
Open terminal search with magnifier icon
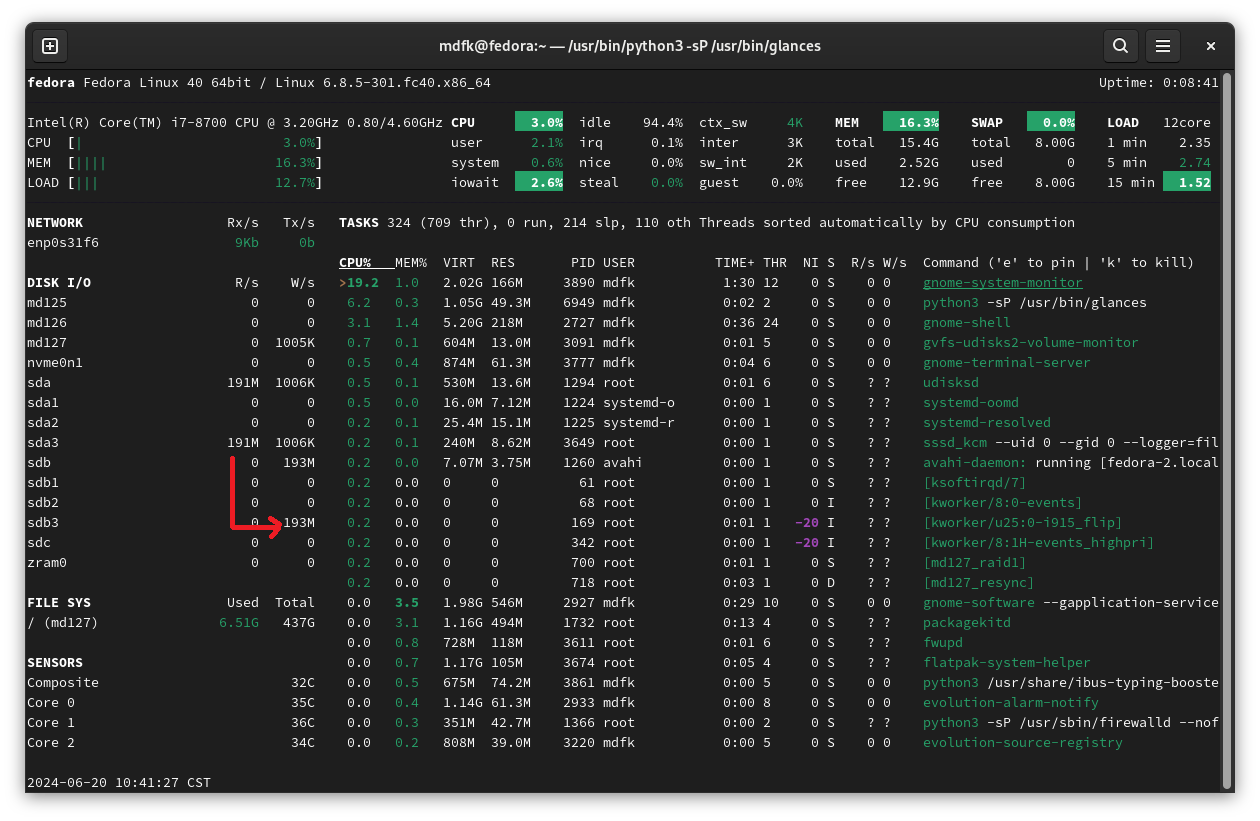tap(1121, 46)
